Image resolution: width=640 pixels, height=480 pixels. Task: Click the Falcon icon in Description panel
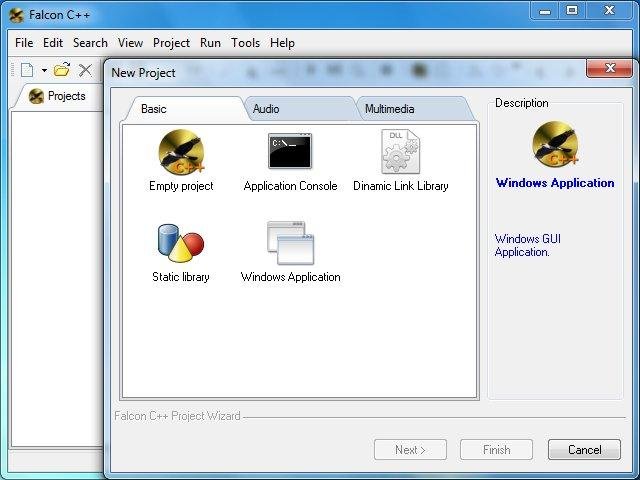click(x=555, y=144)
